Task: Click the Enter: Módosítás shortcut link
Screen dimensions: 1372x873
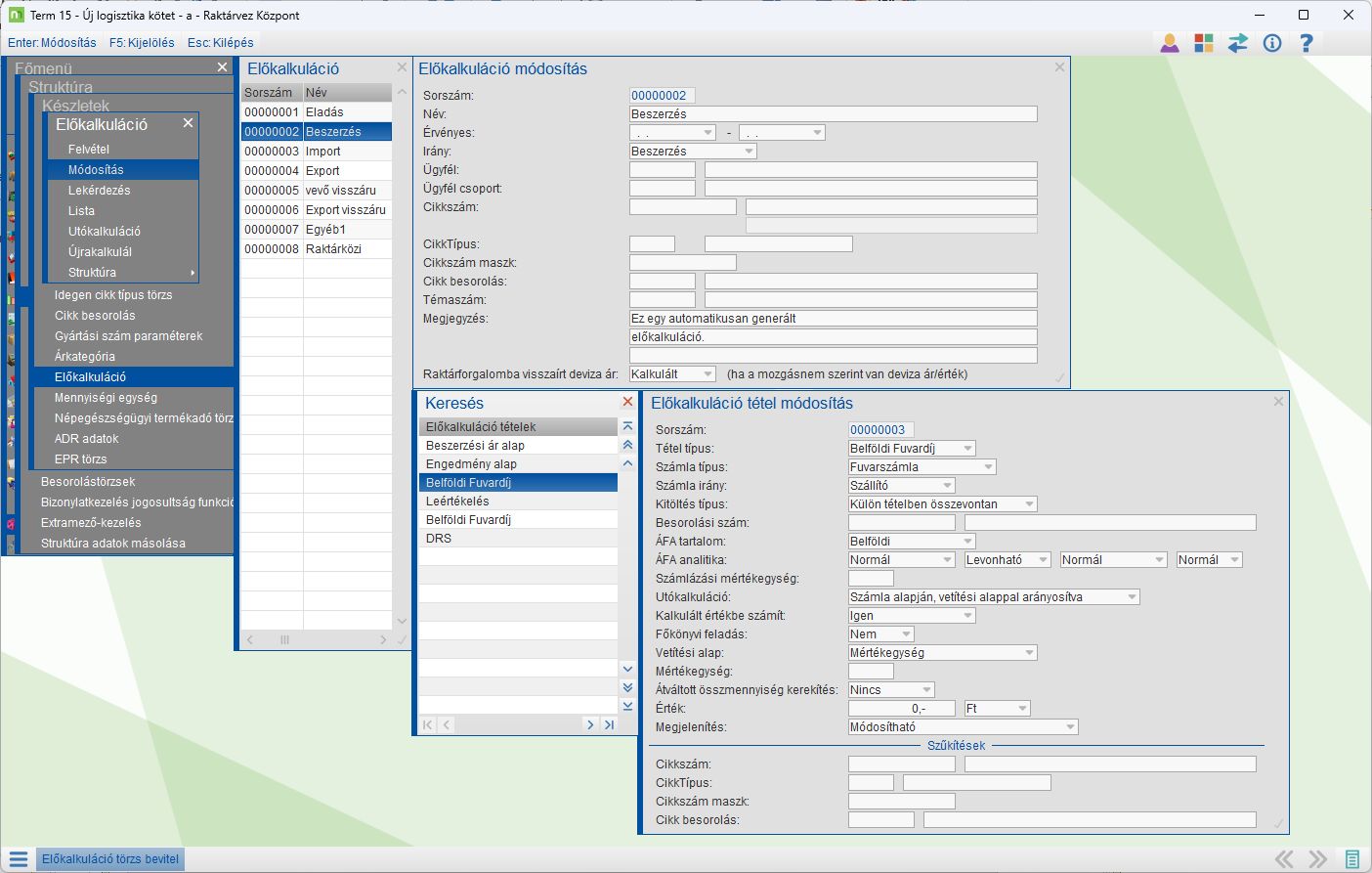Action: [52, 43]
